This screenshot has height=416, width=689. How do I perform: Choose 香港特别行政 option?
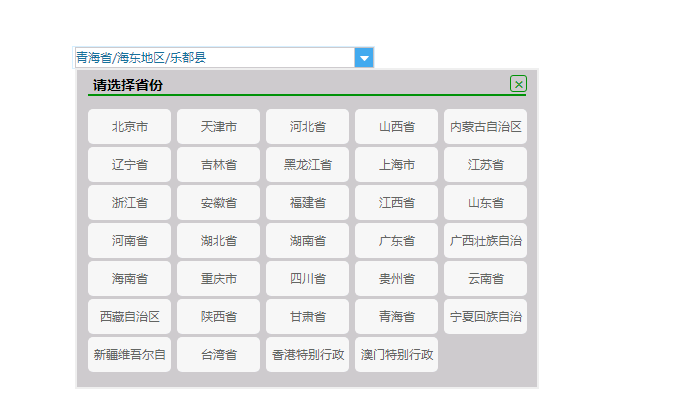308,355
